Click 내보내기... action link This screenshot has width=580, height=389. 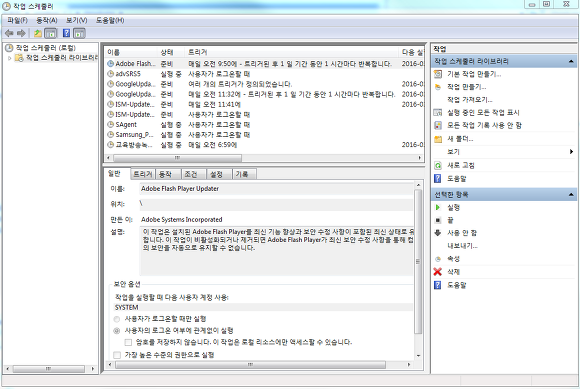pyautogui.click(x=462, y=246)
